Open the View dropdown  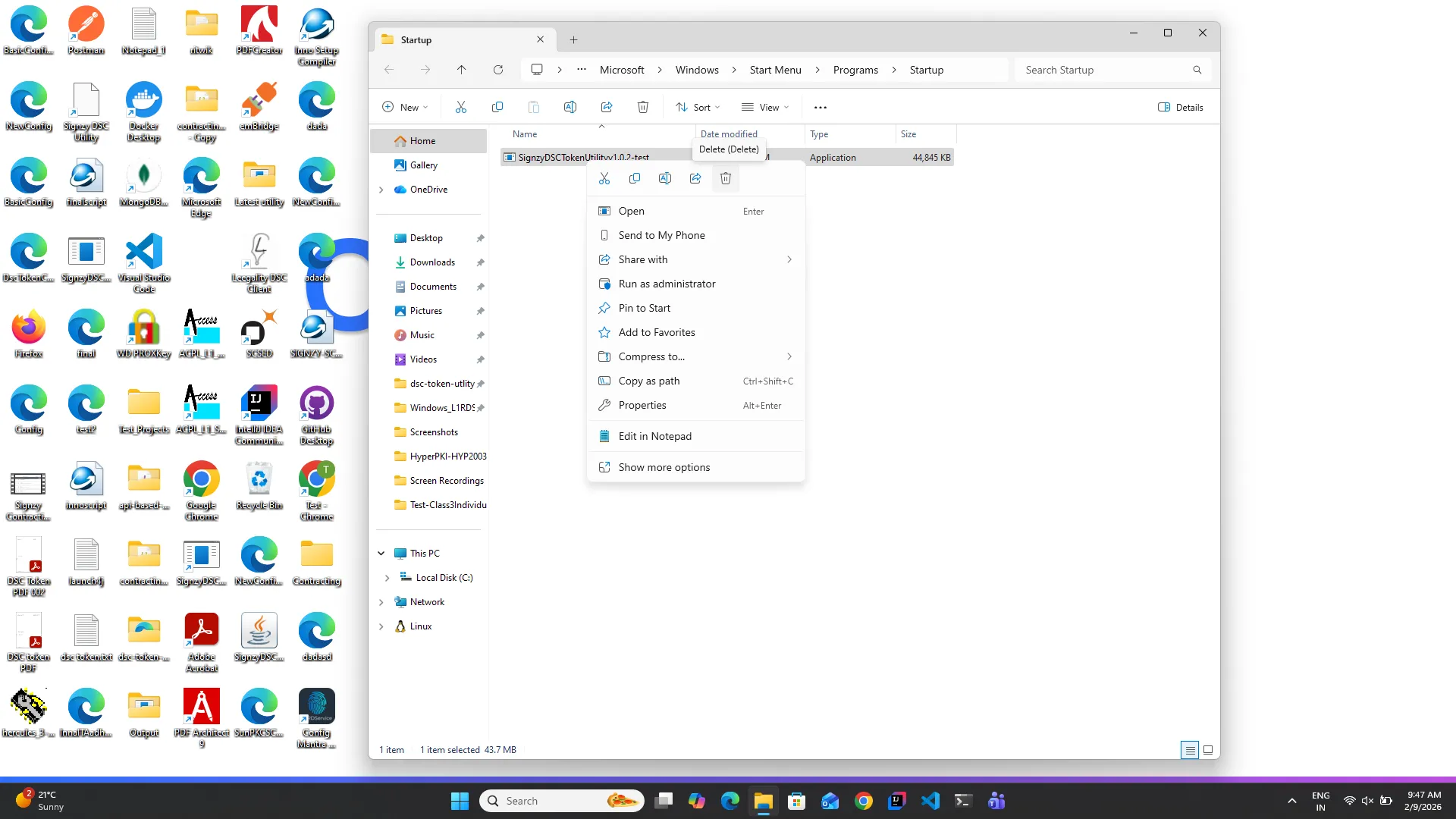click(765, 107)
